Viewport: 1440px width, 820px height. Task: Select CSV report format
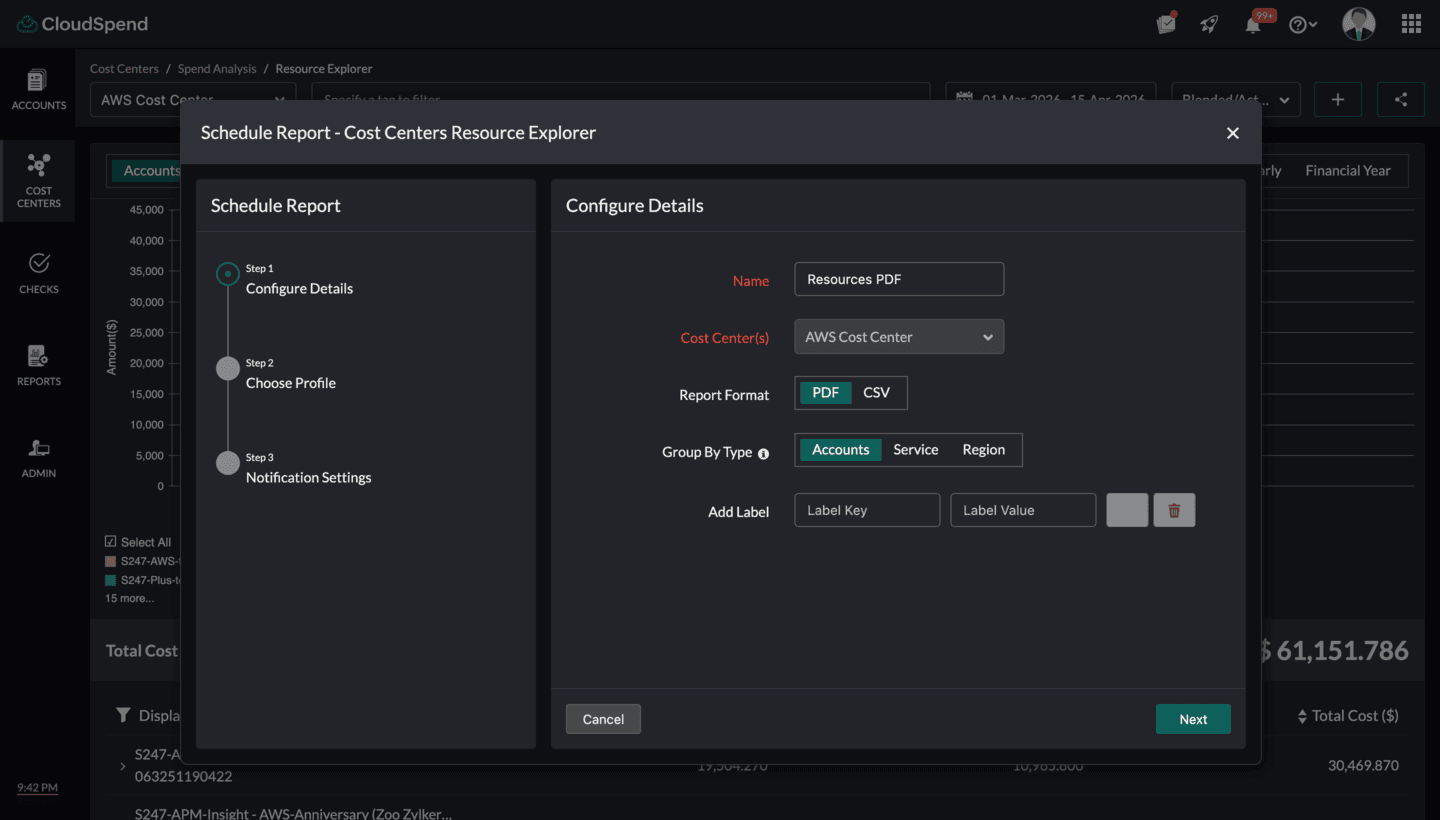(876, 393)
